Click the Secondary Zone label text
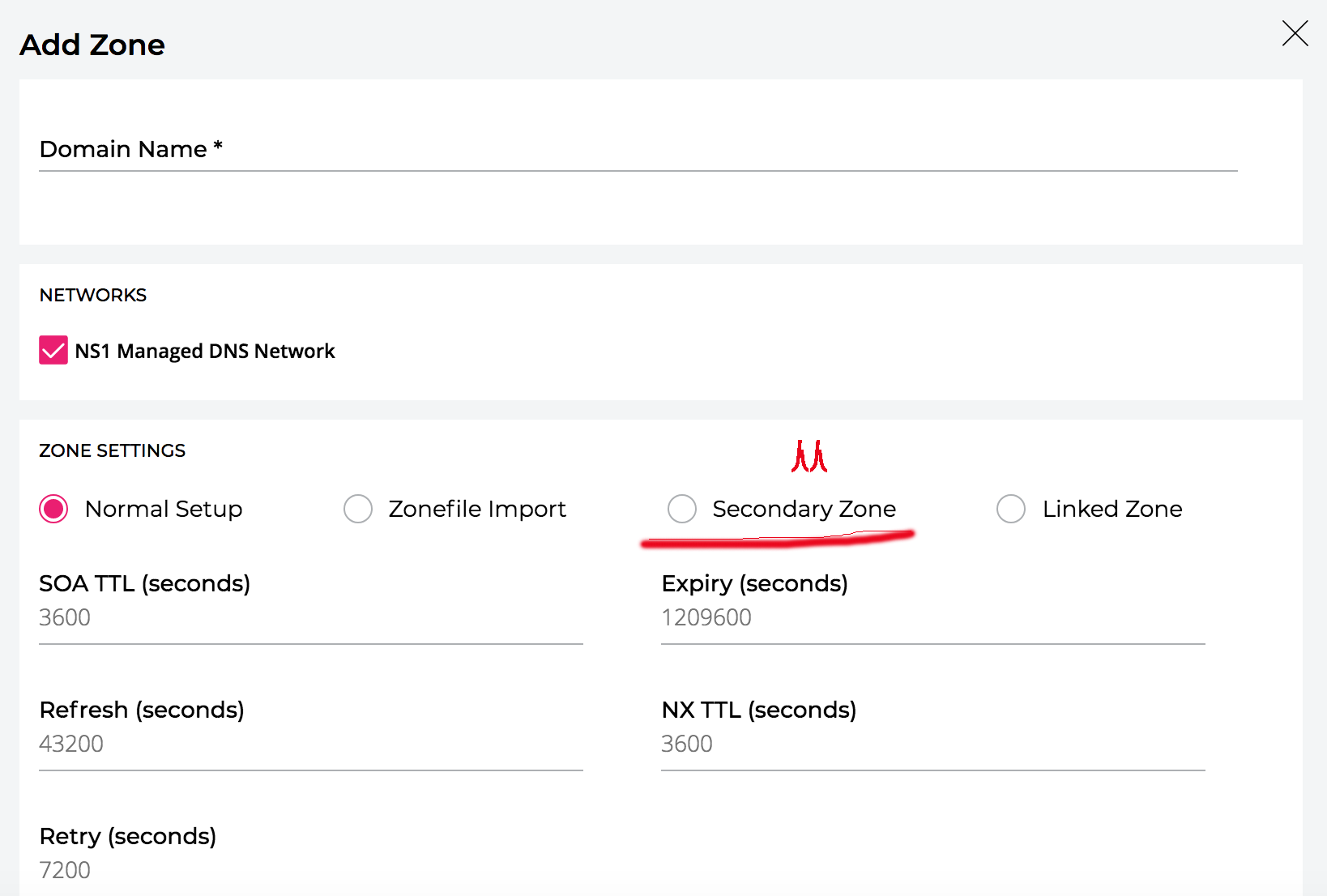This screenshot has width=1327, height=896. [804, 510]
